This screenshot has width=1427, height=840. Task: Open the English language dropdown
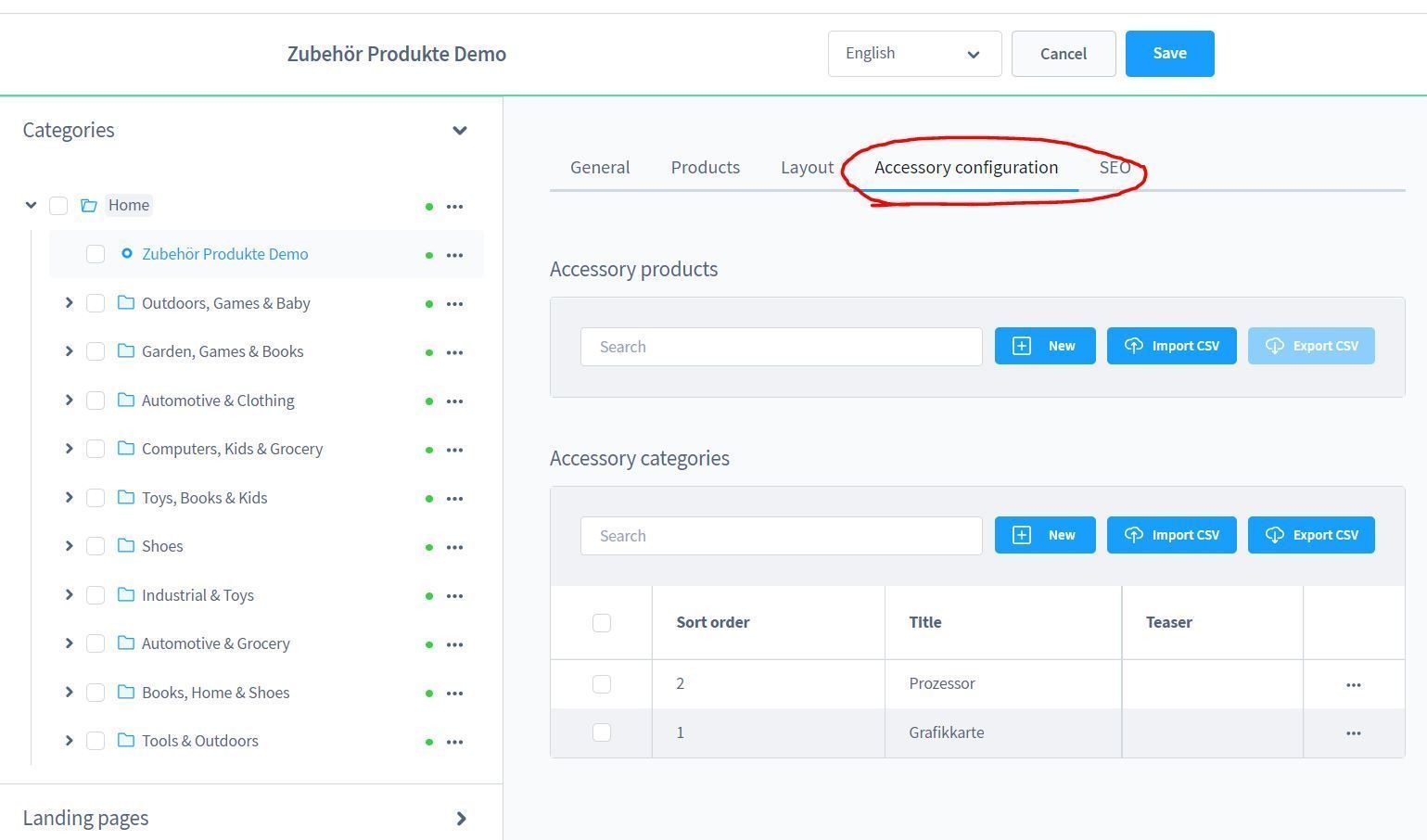pos(913,54)
